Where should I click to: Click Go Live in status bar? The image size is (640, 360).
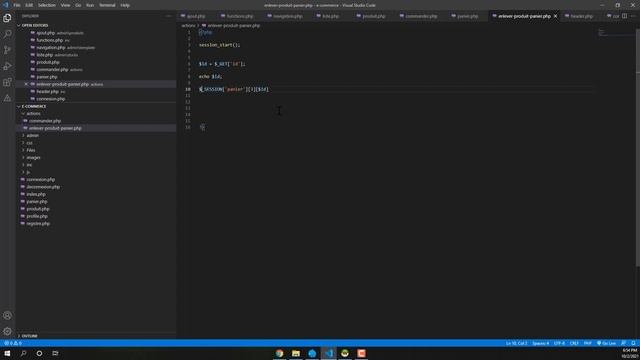606,343
